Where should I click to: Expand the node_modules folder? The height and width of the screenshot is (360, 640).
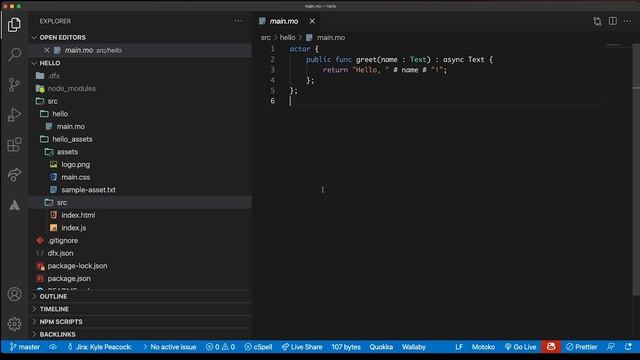141,88
